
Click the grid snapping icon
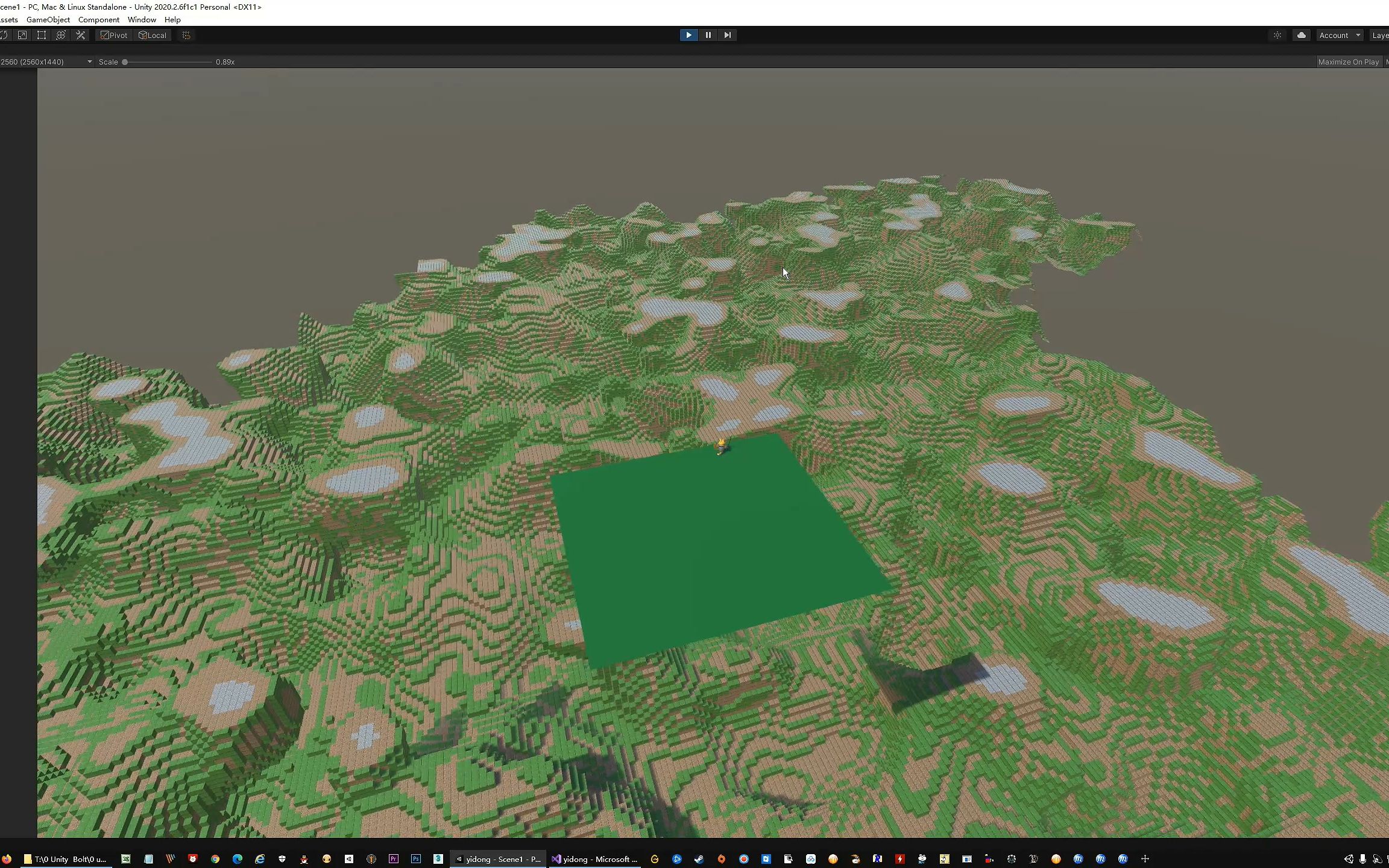(x=186, y=35)
